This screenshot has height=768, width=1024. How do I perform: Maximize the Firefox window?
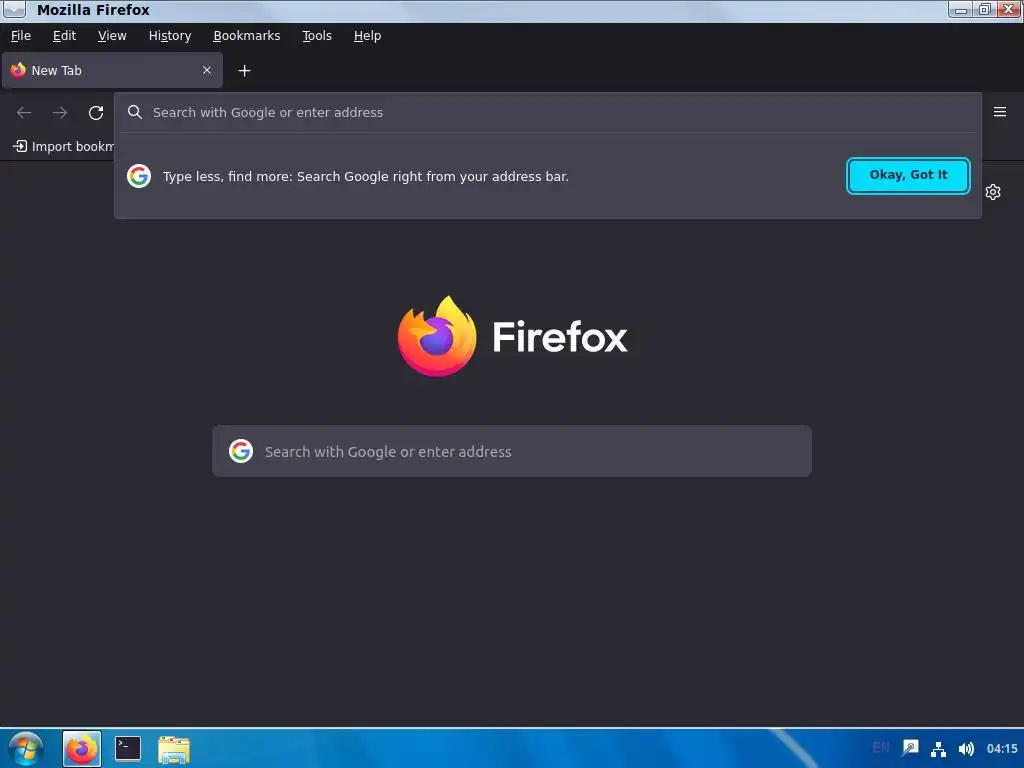tap(984, 9)
